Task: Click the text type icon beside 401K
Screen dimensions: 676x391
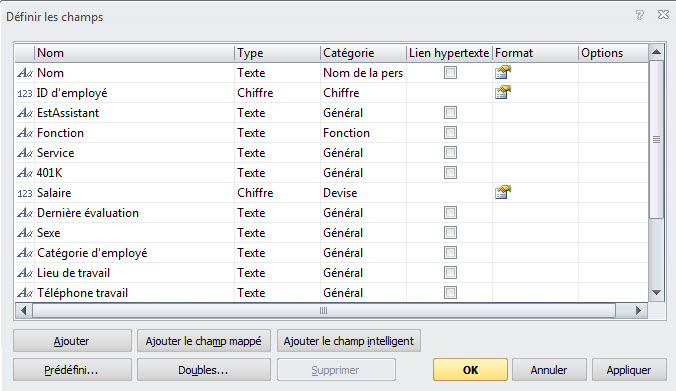Action: click(x=25, y=173)
